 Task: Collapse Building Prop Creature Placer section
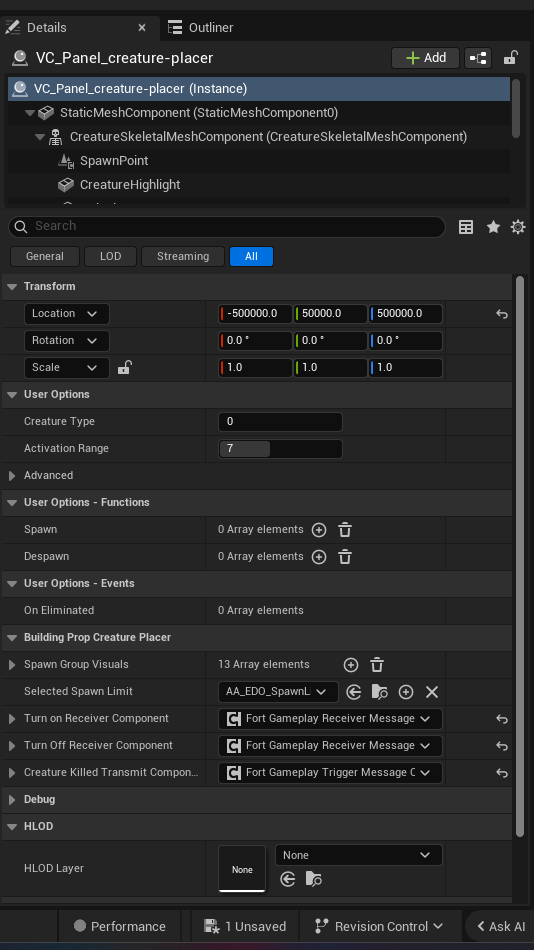point(12,638)
